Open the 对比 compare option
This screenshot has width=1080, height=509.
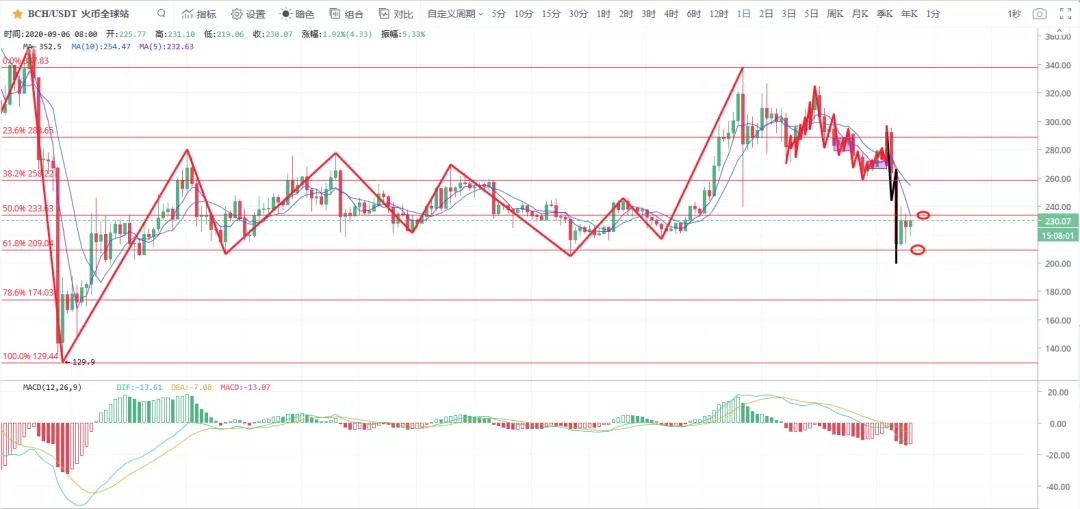pyautogui.click(x=397, y=14)
